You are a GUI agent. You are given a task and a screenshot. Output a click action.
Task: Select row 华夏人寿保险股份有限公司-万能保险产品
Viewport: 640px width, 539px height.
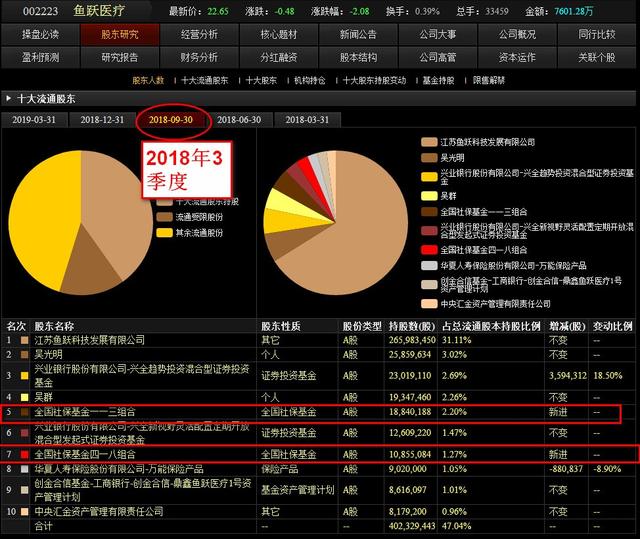click(x=318, y=469)
